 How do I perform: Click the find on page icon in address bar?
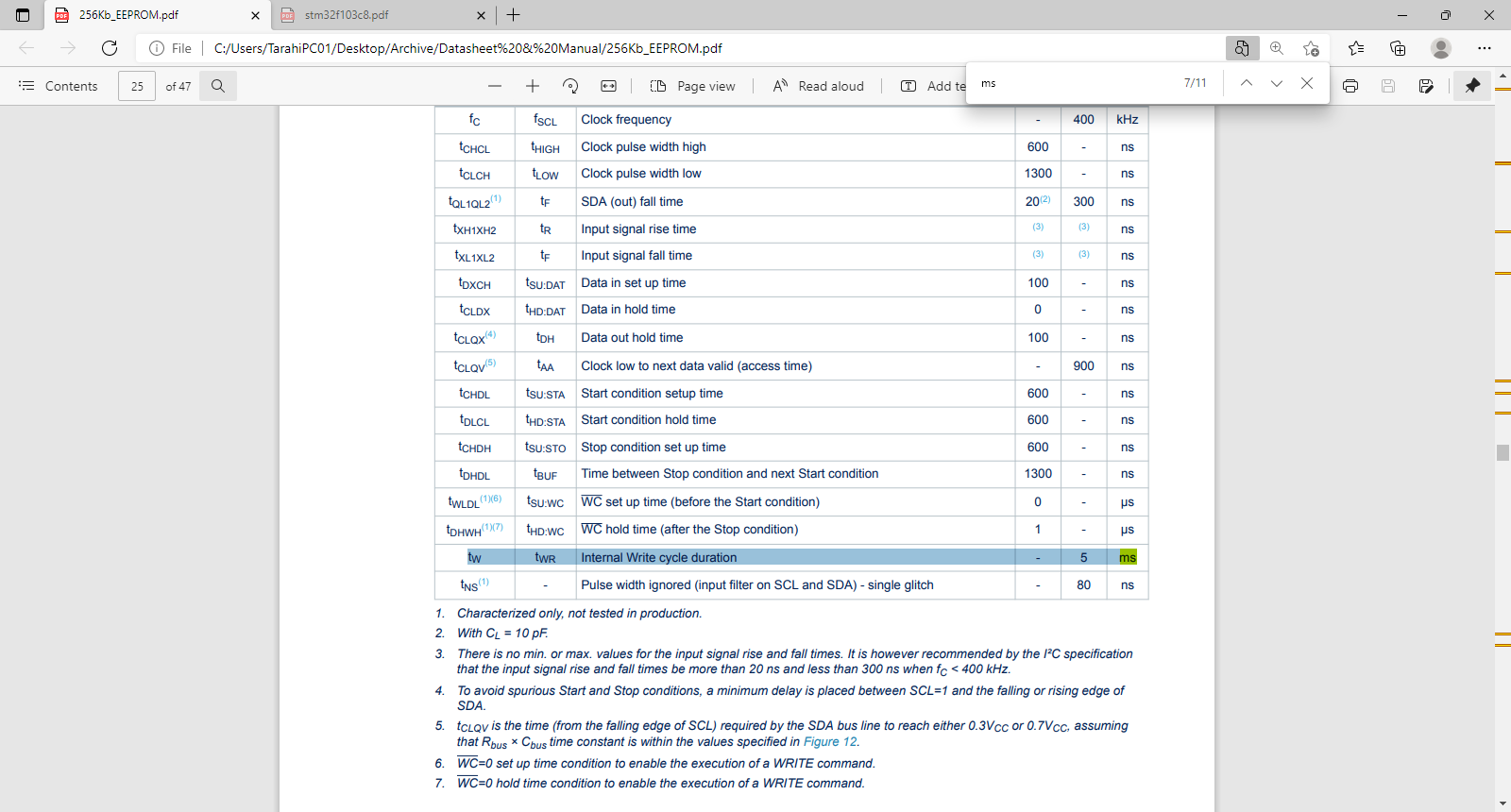click(x=1242, y=48)
